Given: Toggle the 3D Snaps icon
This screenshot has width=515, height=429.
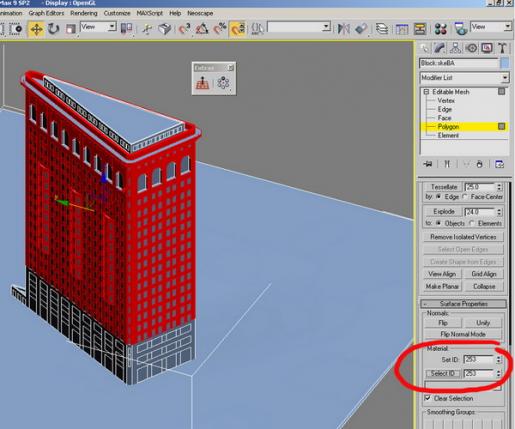Looking at the screenshot, I should pos(185,29).
